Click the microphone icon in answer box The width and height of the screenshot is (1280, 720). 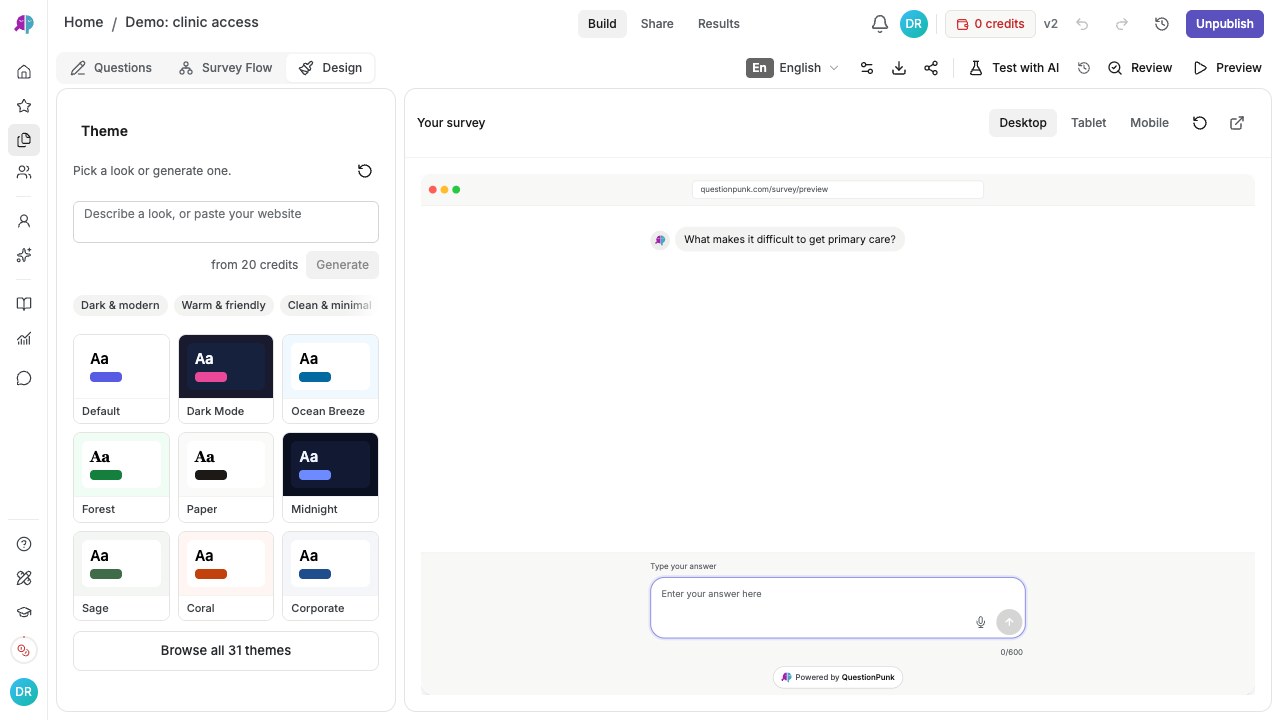click(981, 622)
